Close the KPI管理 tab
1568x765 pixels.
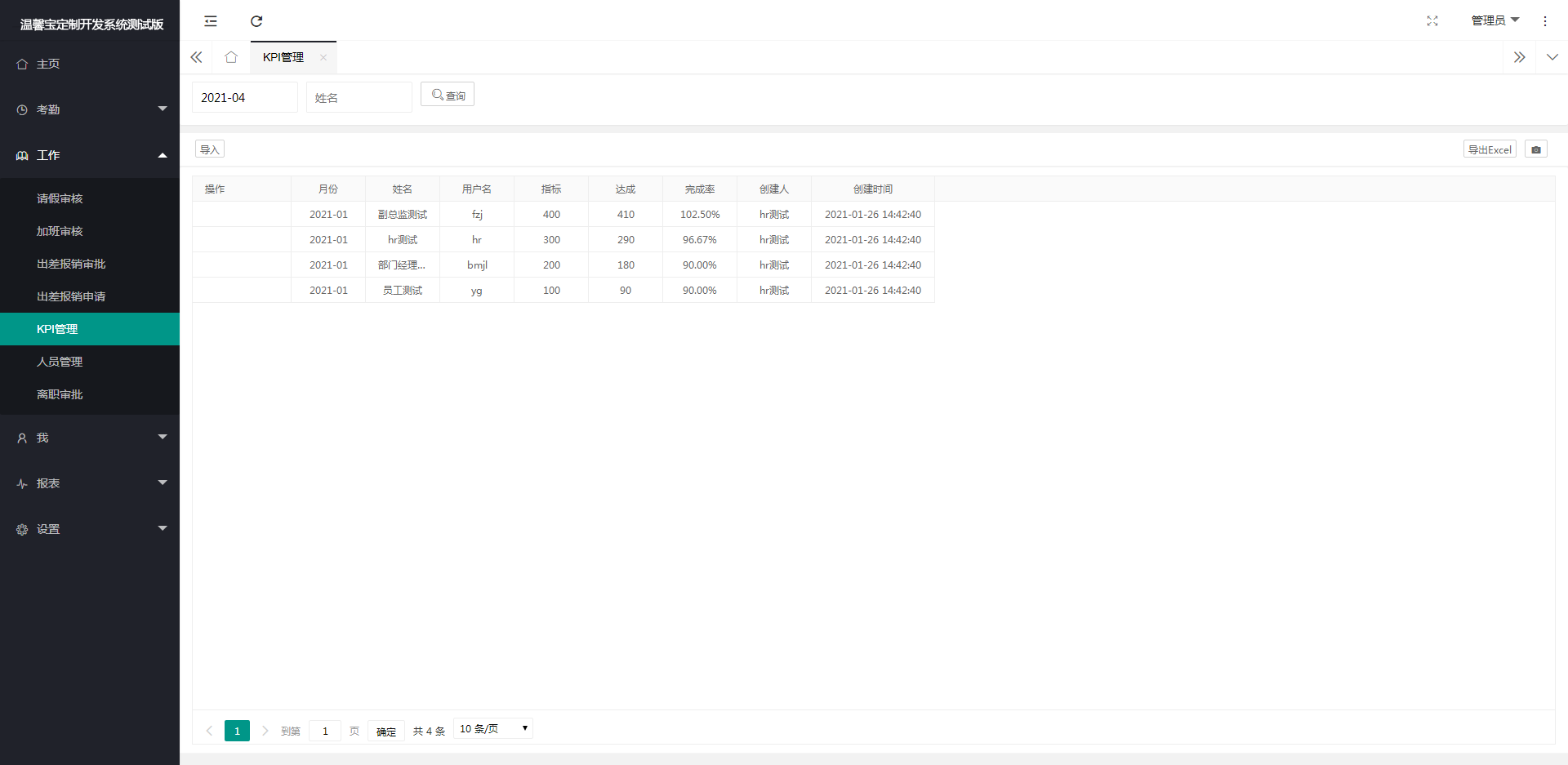coord(323,57)
